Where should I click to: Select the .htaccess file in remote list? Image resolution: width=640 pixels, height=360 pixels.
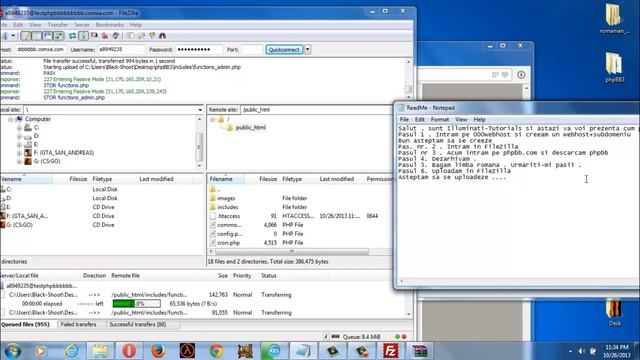(228, 216)
